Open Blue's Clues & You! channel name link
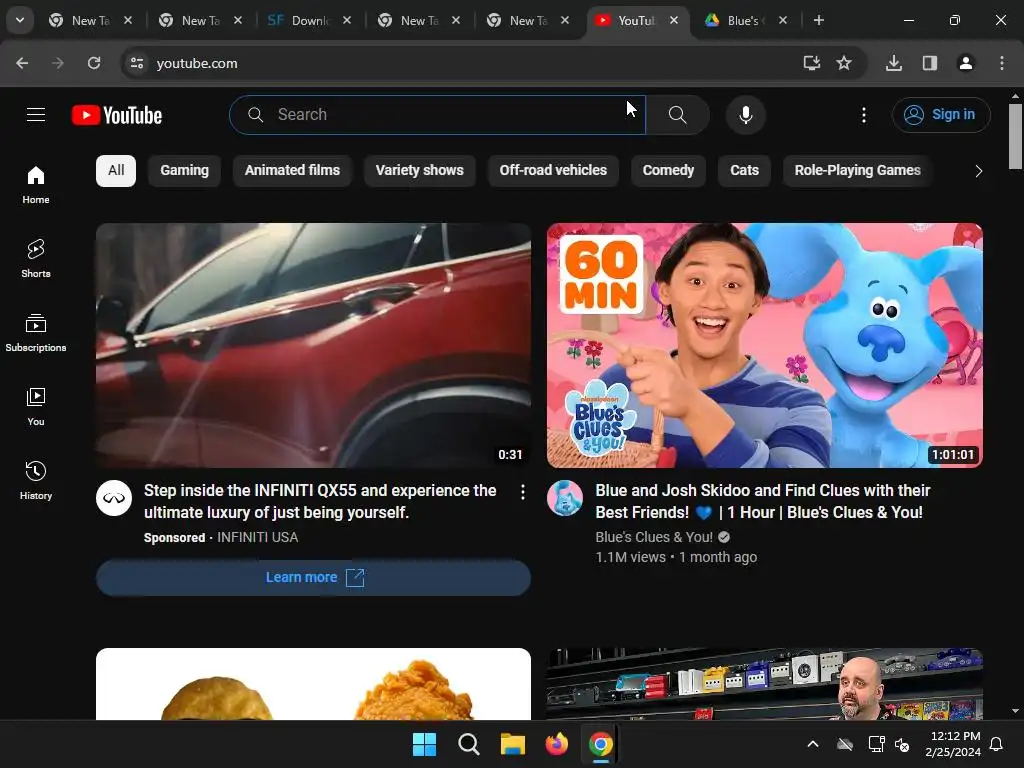This screenshot has height=768, width=1024. pos(654,537)
